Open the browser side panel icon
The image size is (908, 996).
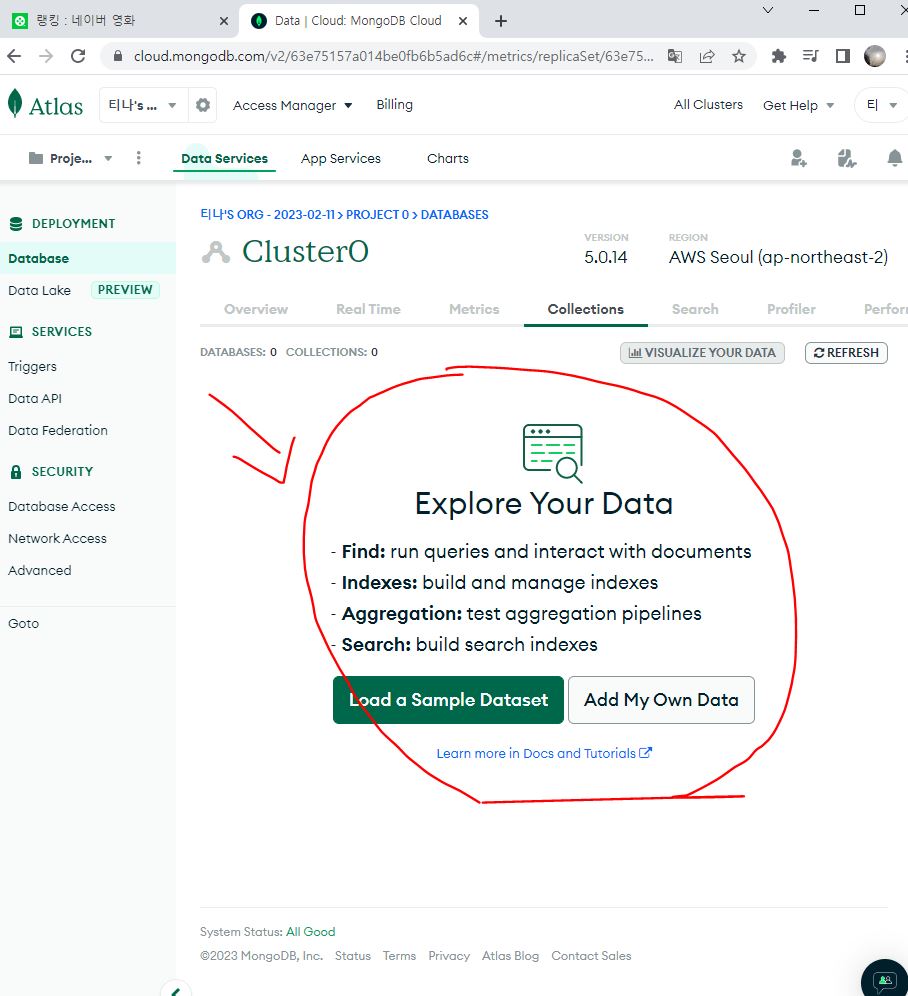coord(843,57)
